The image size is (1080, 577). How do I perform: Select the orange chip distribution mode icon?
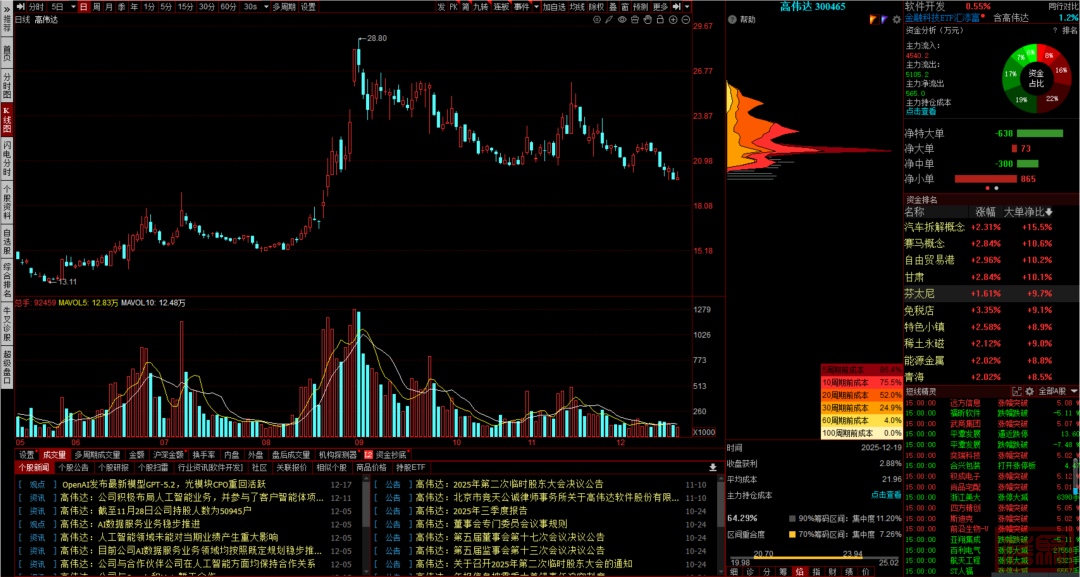tap(871, 19)
